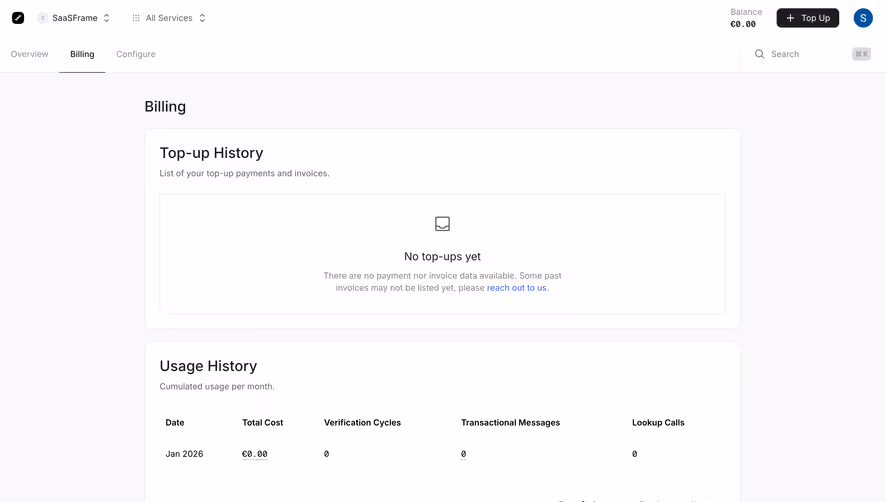Select the Billing tab

(x=82, y=54)
